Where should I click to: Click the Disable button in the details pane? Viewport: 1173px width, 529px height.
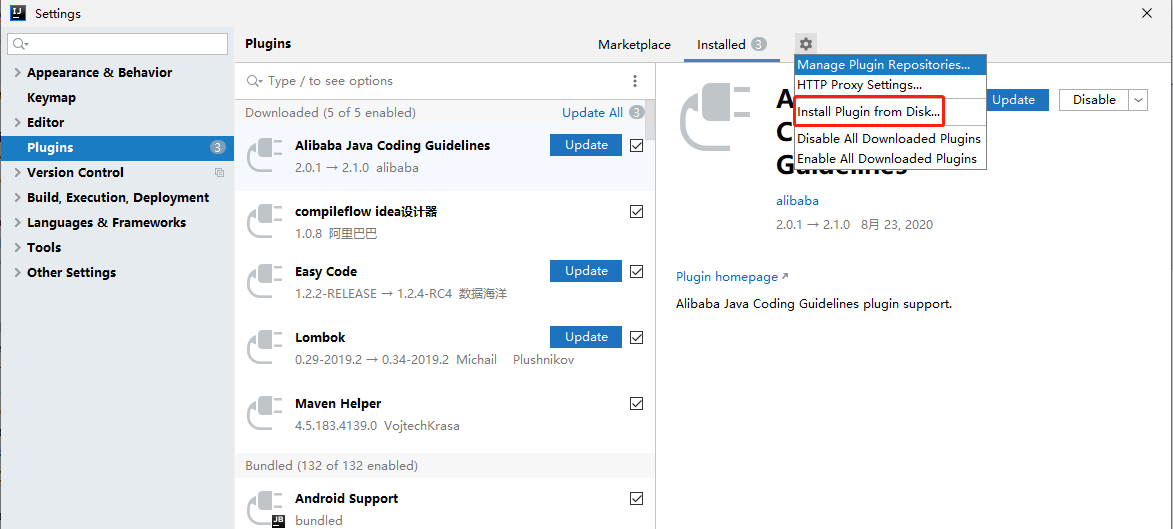pos(1094,100)
